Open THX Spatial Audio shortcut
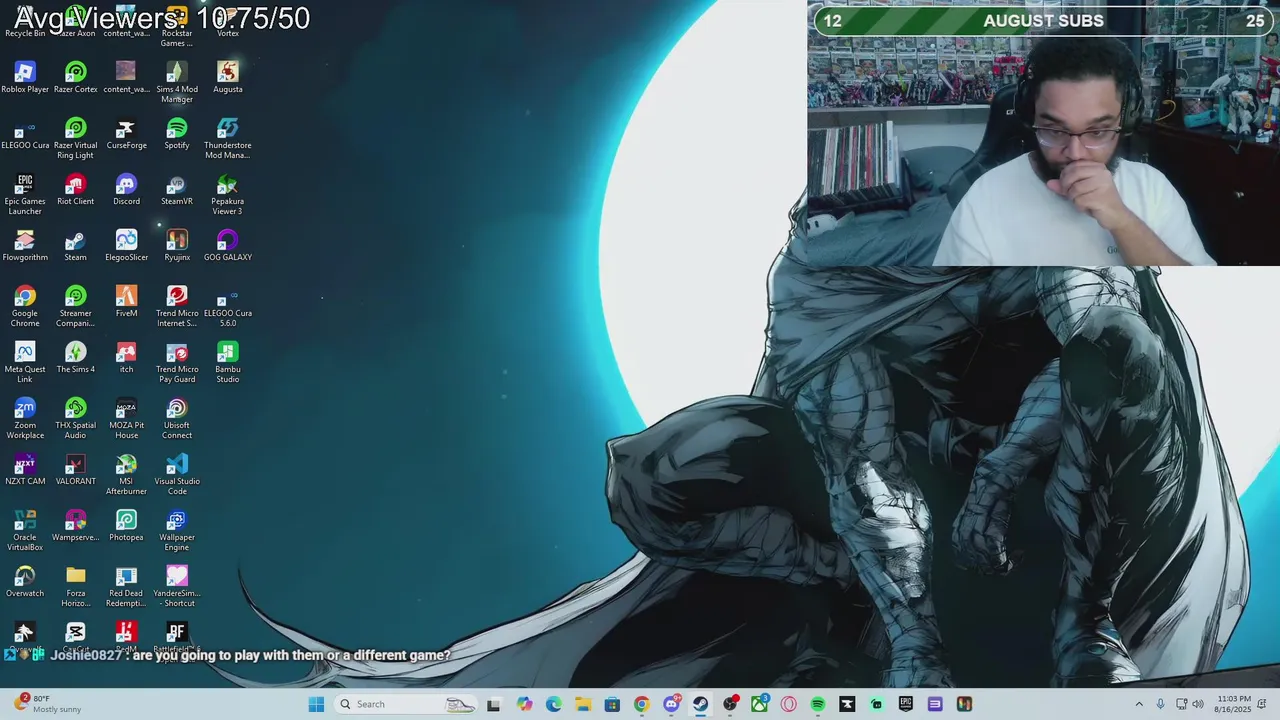Screen dimensions: 1280x720 click(76, 418)
